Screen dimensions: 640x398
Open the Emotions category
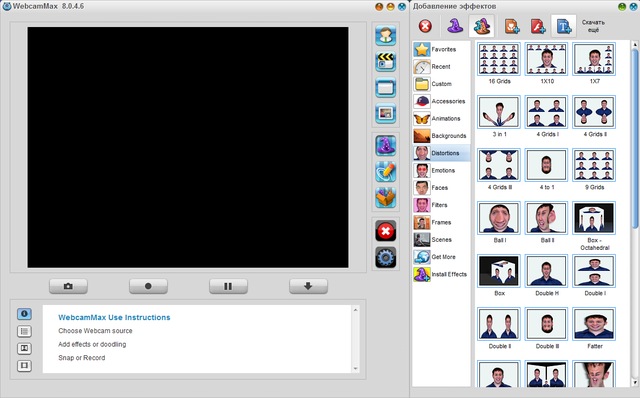pyautogui.click(x=441, y=170)
